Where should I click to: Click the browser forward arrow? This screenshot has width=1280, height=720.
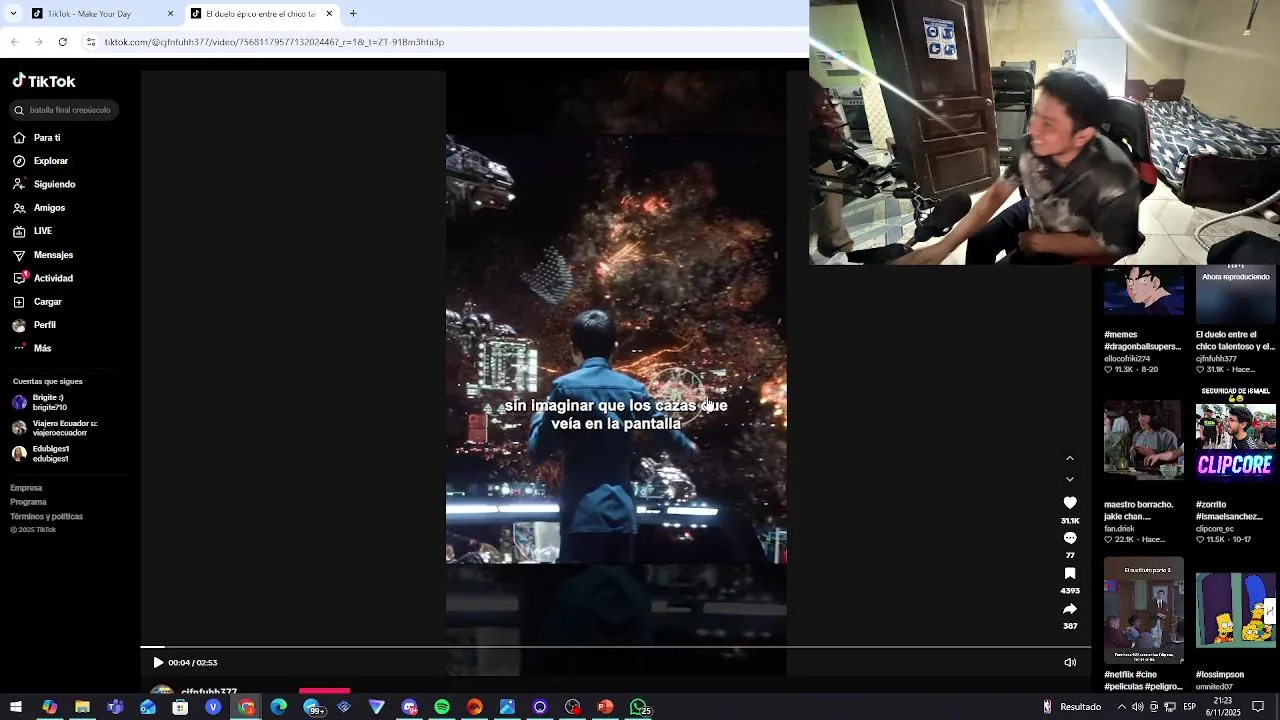click(39, 42)
